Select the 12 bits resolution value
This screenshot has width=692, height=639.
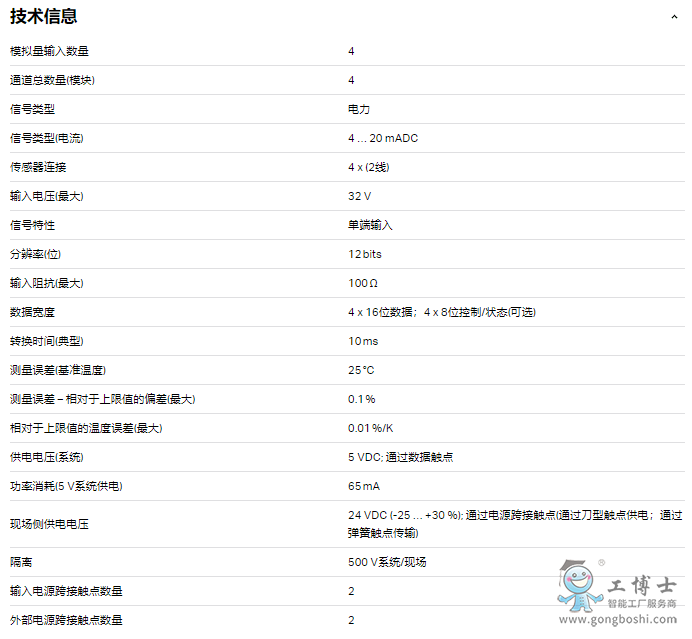[365, 254]
